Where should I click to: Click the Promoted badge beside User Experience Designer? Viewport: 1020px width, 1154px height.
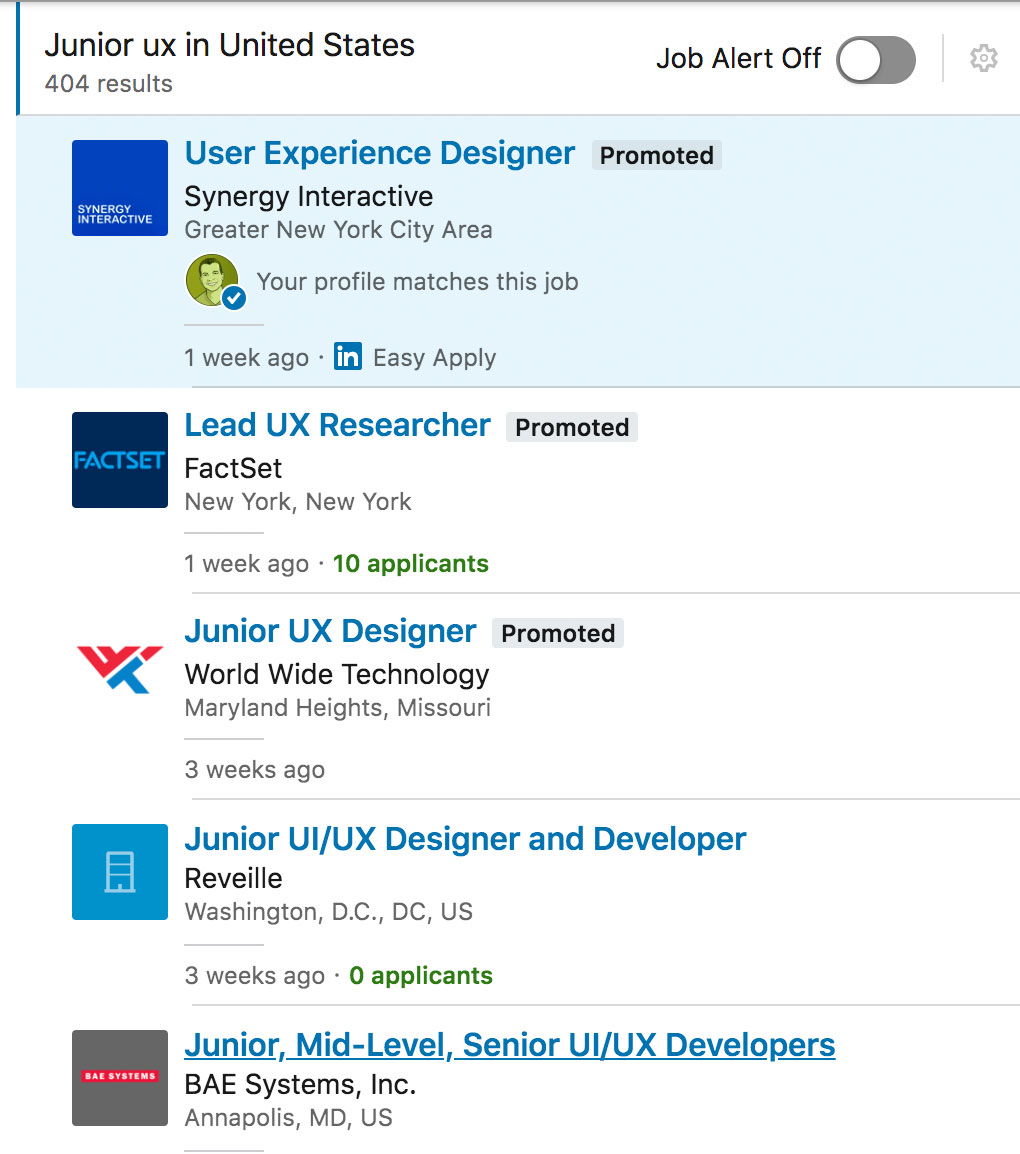point(656,155)
